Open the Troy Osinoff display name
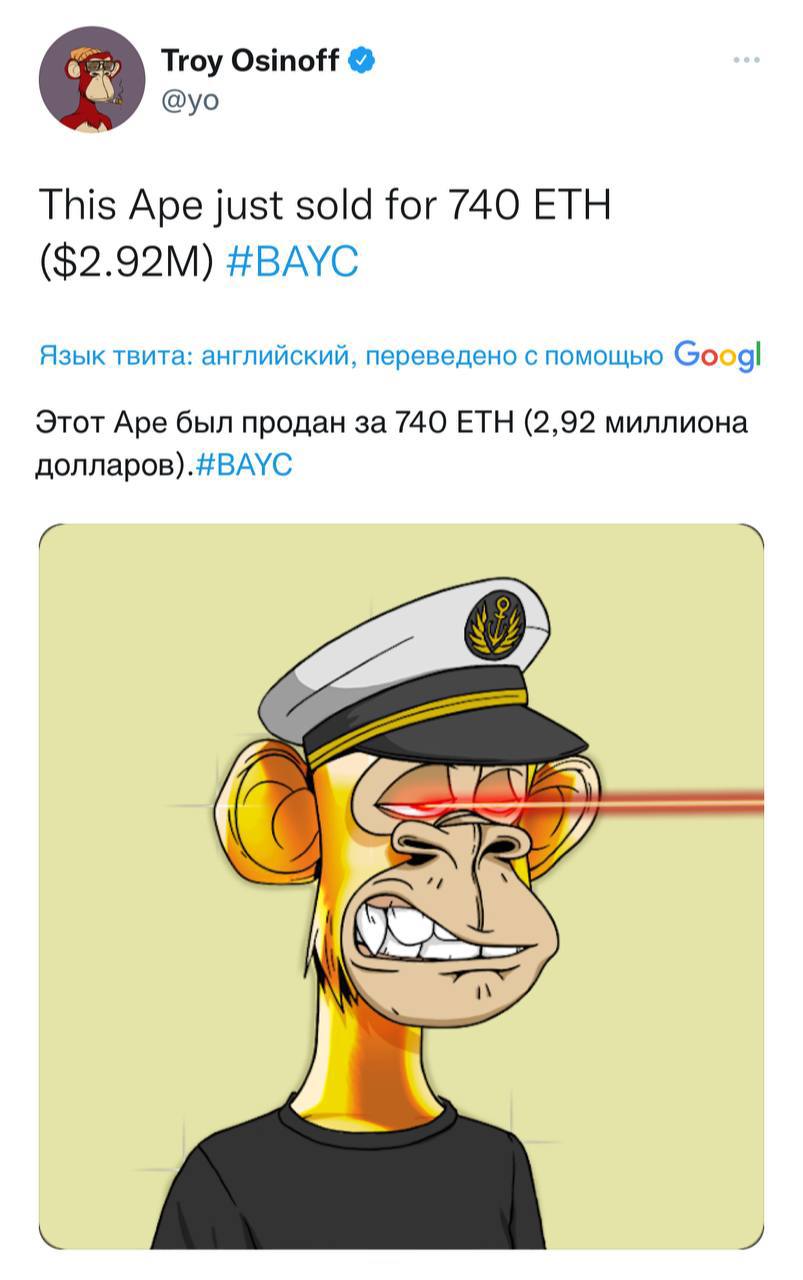The width and height of the screenshot is (803, 1280). (252, 62)
